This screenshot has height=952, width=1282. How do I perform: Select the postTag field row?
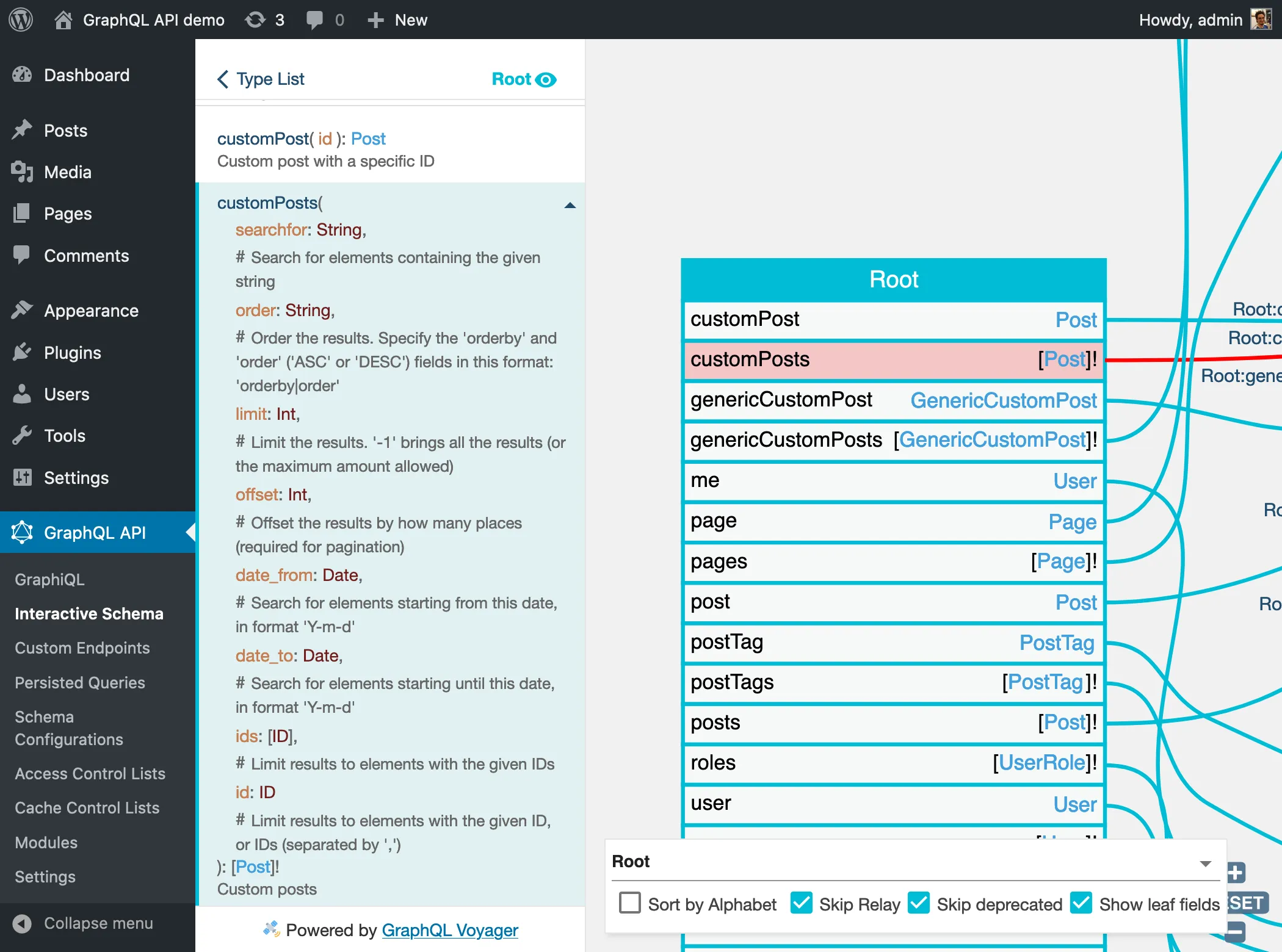tap(894, 642)
